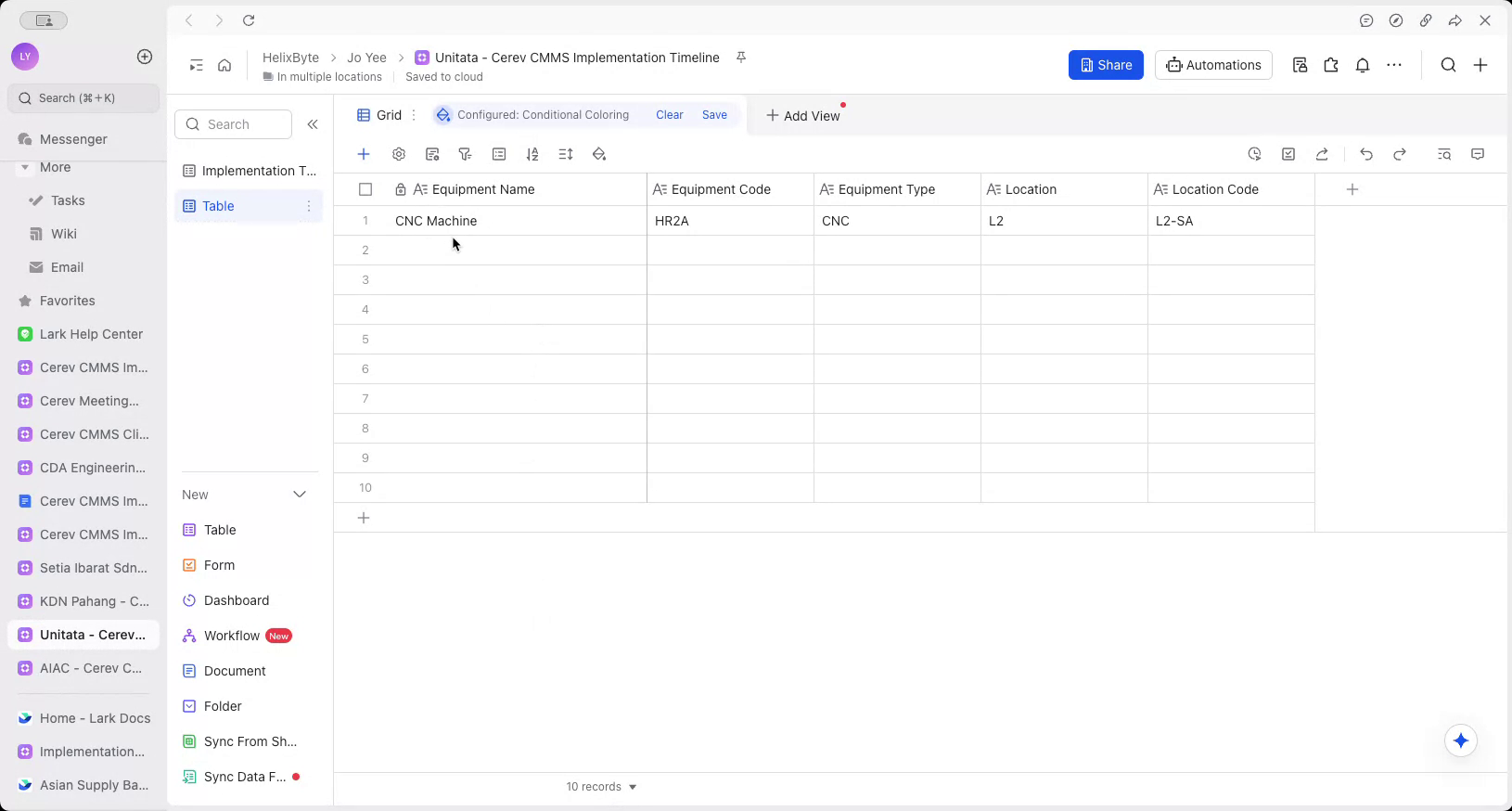Viewport: 1512px width, 811px height.
Task: Click the LY profile avatar
Action: pos(25,57)
